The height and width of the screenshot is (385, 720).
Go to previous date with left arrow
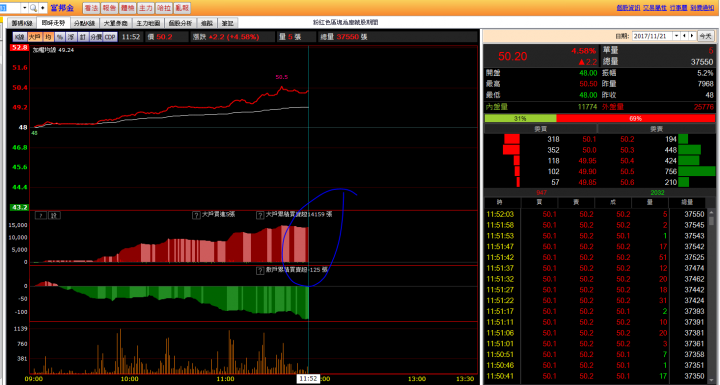pos(684,36)
